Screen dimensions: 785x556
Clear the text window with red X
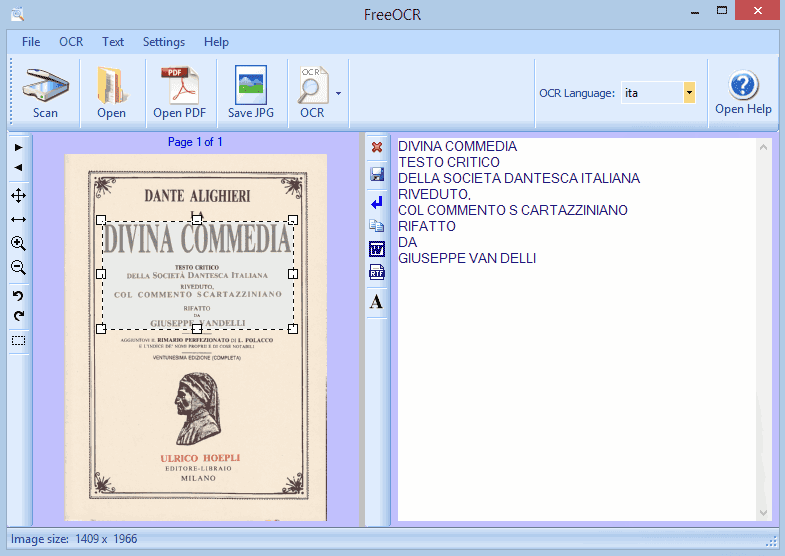click(377, 147)
